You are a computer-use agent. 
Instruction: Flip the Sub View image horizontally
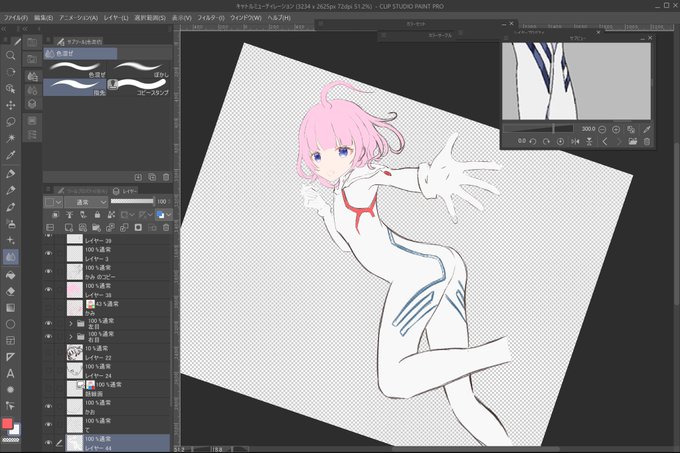click(x=575, y=141)
